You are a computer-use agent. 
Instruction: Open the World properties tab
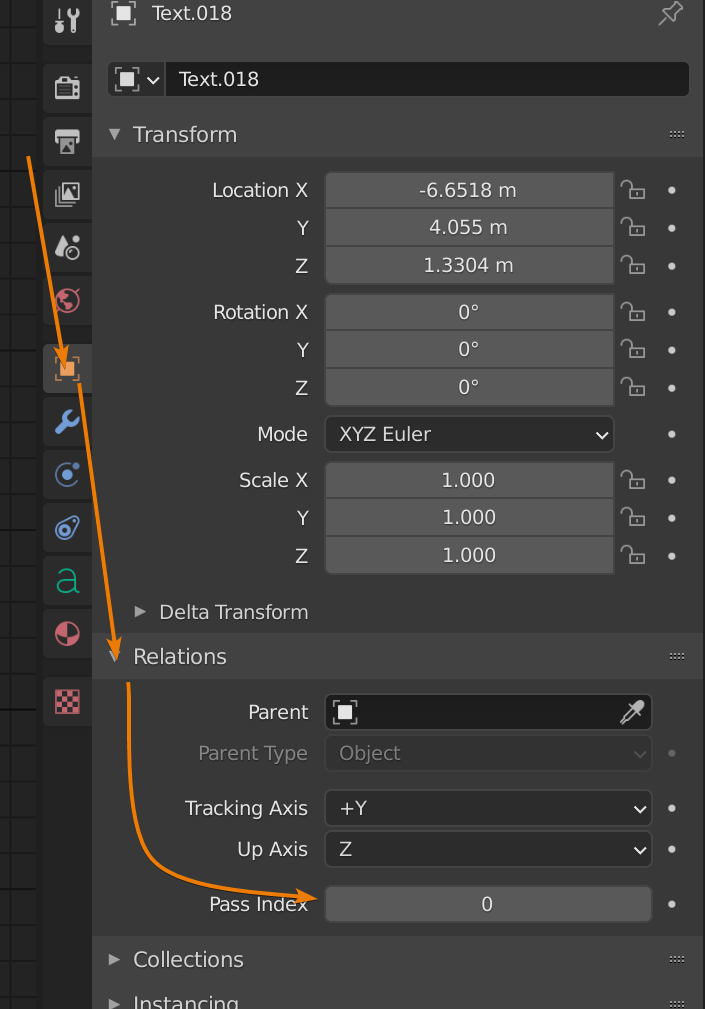(66, 300)
